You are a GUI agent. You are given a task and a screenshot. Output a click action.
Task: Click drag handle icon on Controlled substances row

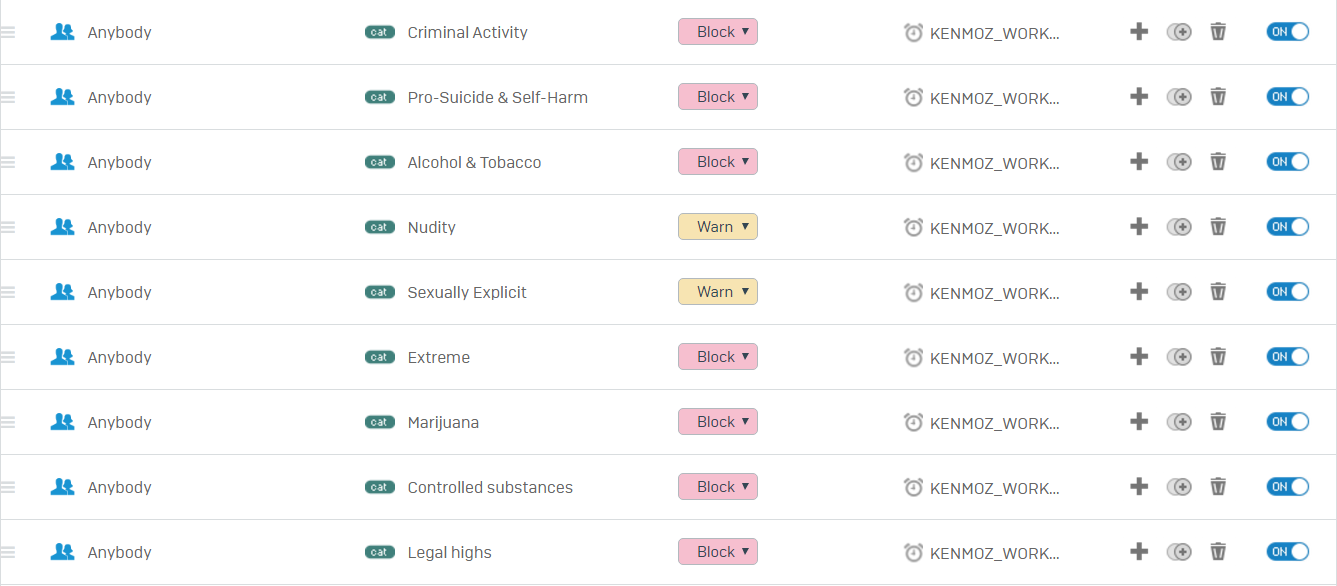click(x=8, y=487)
